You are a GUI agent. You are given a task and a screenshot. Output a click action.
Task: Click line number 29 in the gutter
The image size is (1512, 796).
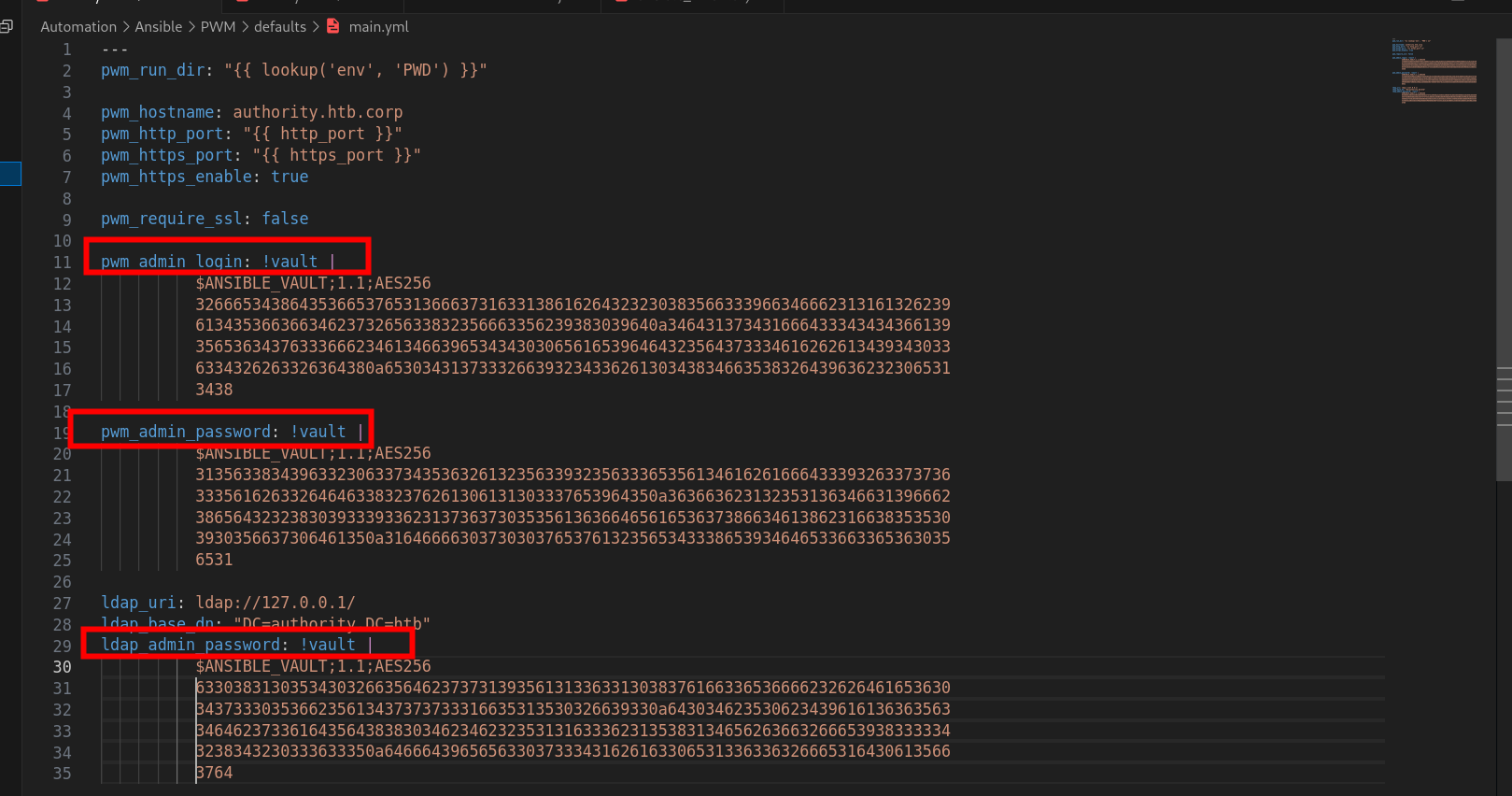point(62,646)
